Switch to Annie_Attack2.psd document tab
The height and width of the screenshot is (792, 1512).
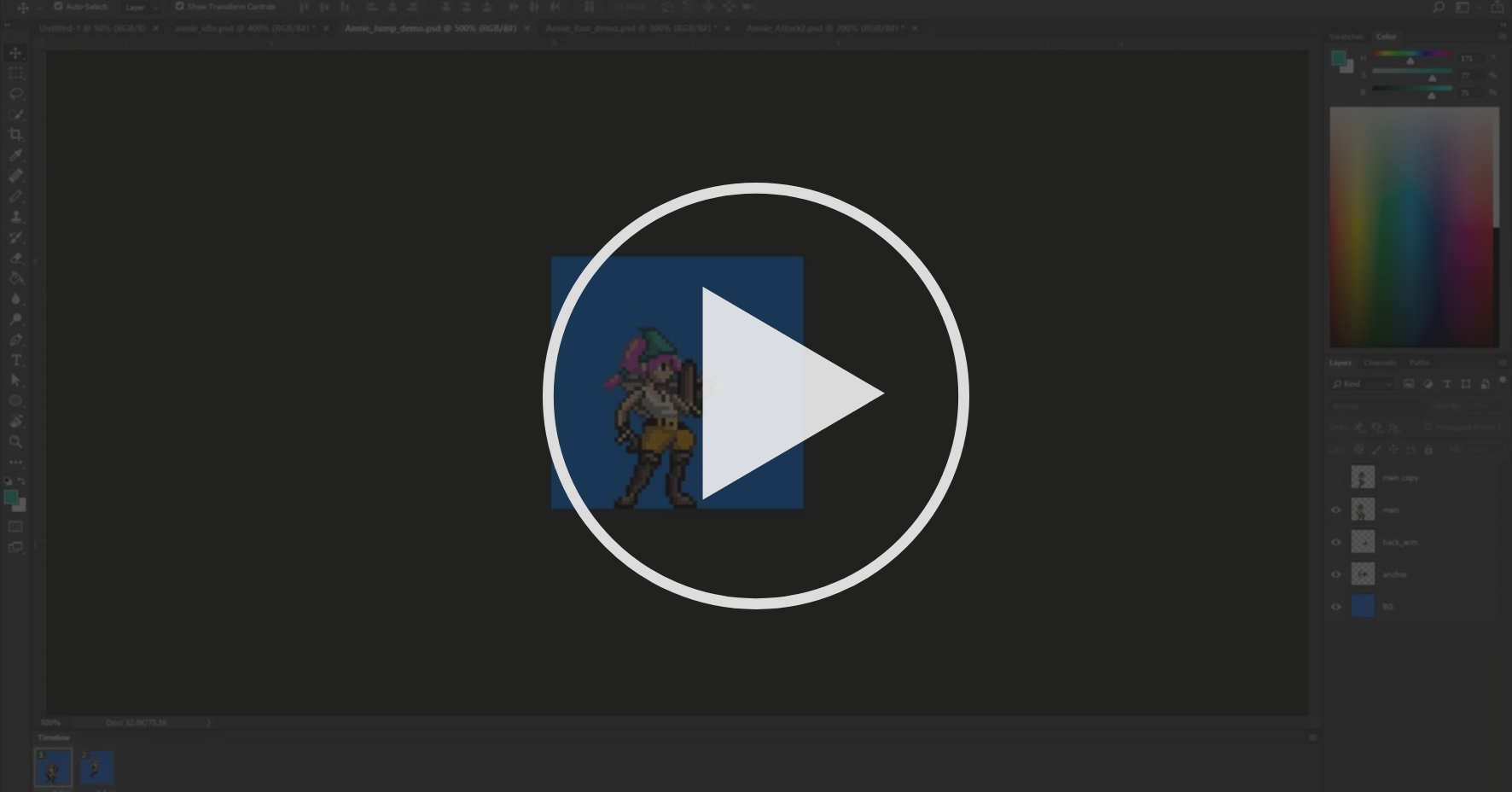pyautogui.click(x=824, y=28)
